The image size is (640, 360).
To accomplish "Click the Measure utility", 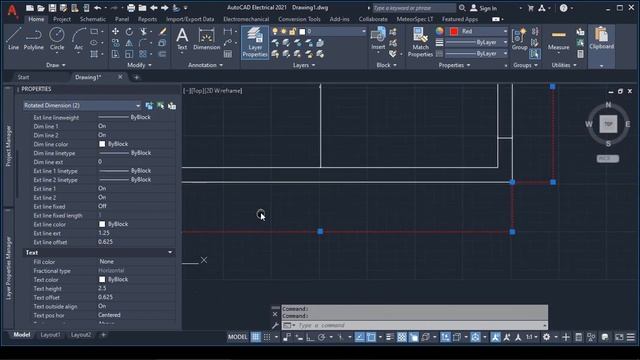I will point(558,39).
